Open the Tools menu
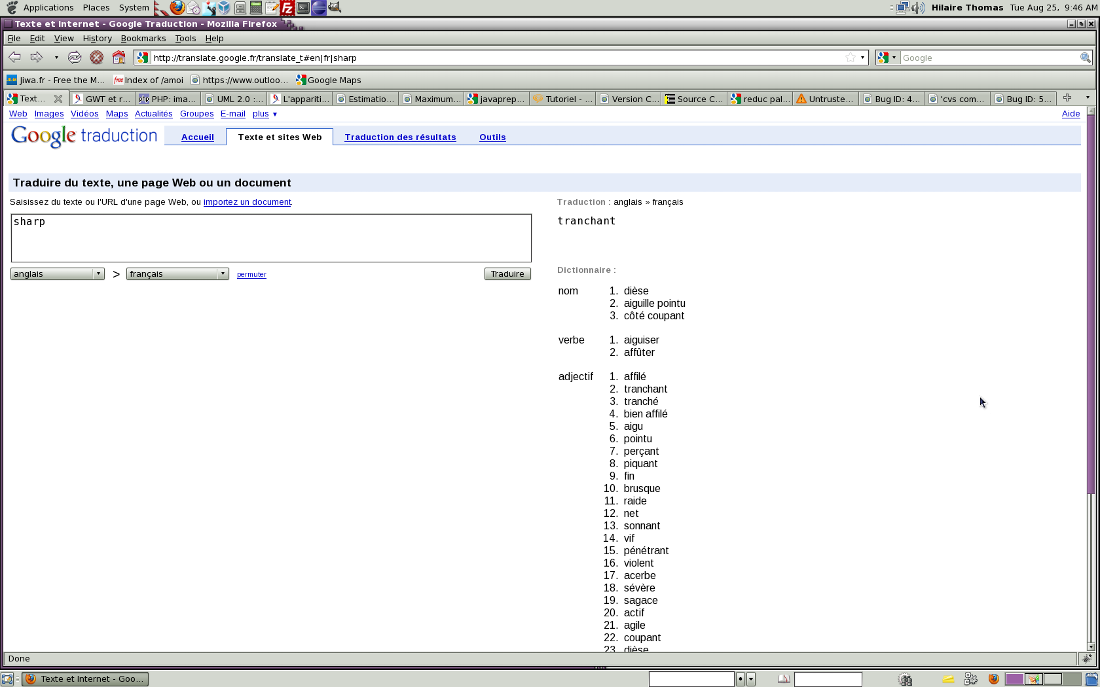 (185, 38)
